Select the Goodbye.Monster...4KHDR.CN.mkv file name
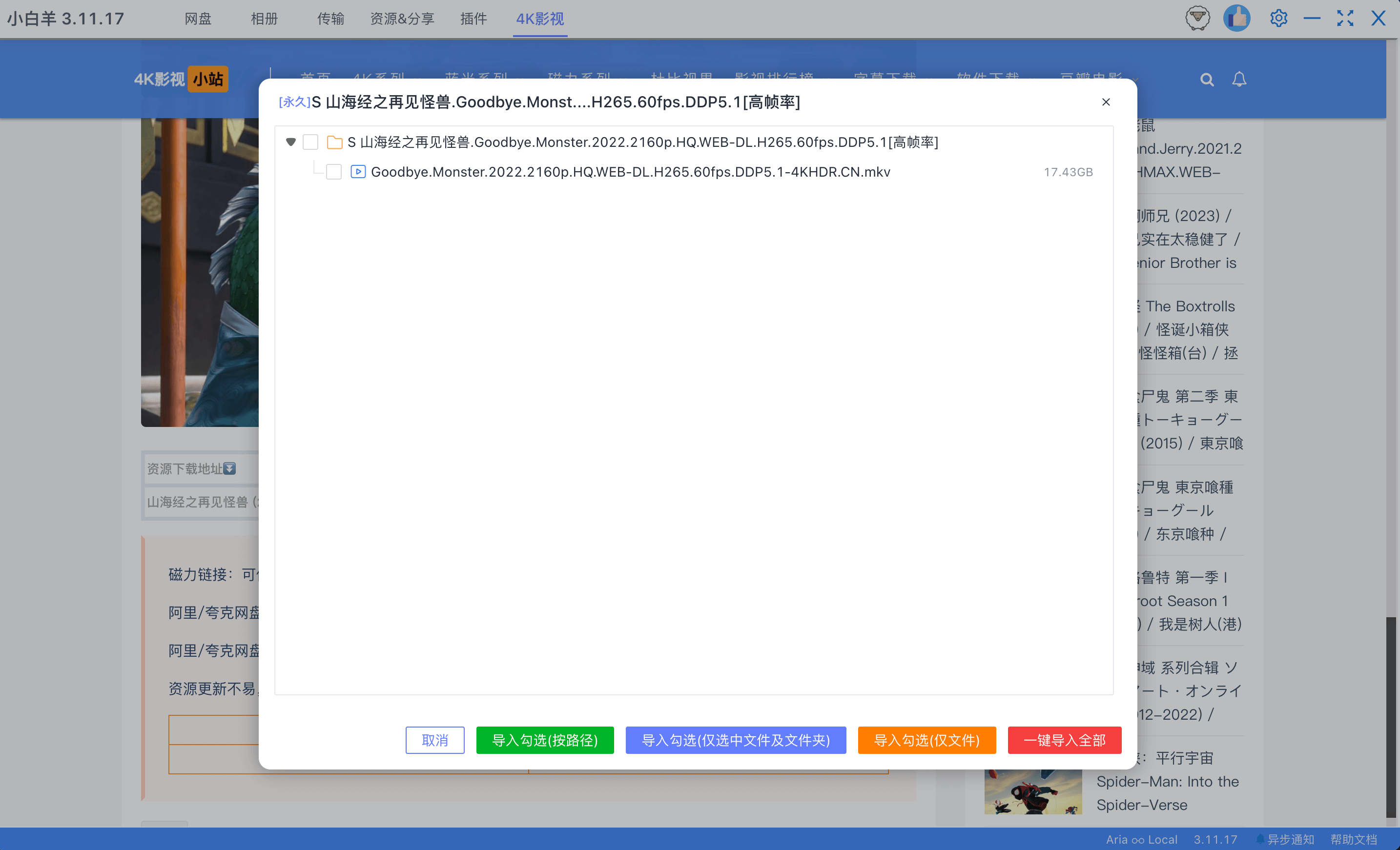 coord(631,172)
